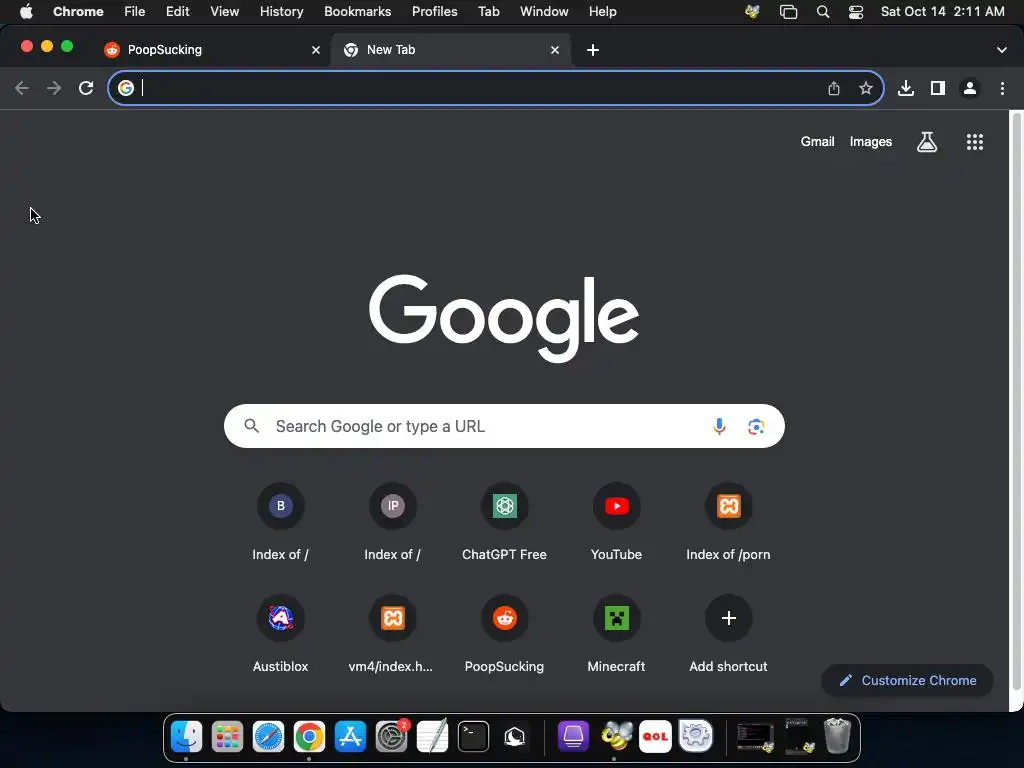Open the Trash in the Dock

tap(837, 736)
